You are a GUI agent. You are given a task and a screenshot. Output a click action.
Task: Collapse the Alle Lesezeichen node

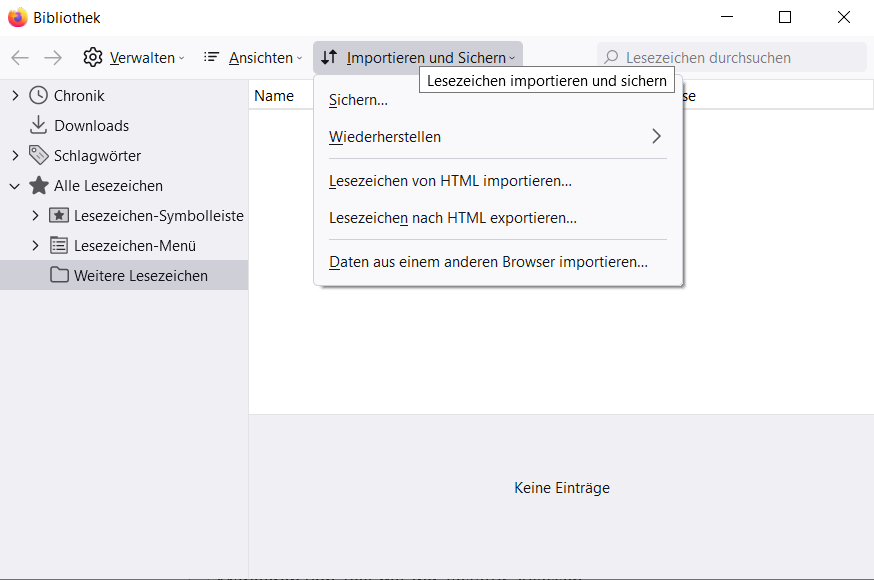click(x=15, y=186)
